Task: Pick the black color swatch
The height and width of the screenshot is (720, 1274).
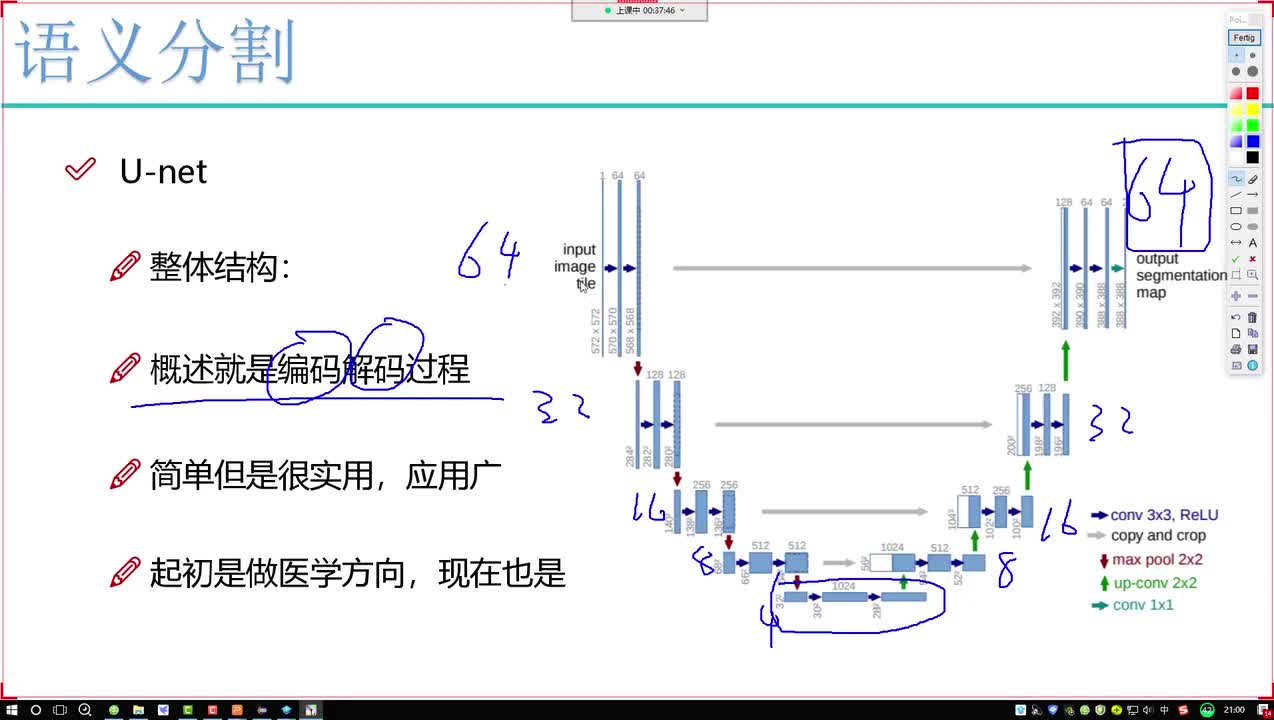Action: [x=1252, y=157]
